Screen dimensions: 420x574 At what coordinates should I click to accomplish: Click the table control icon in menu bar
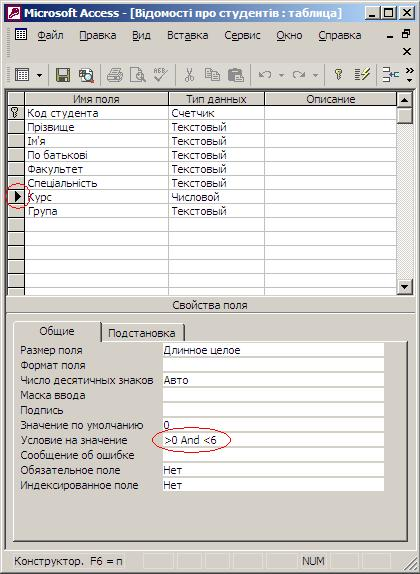coord(21,35)
